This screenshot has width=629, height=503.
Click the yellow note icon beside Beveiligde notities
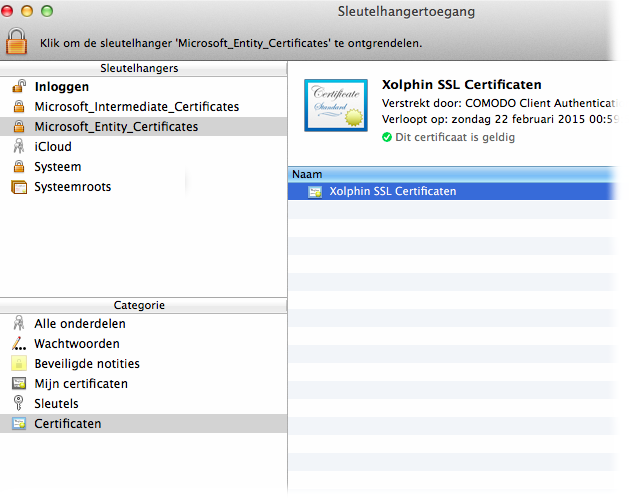click(19, 363)
